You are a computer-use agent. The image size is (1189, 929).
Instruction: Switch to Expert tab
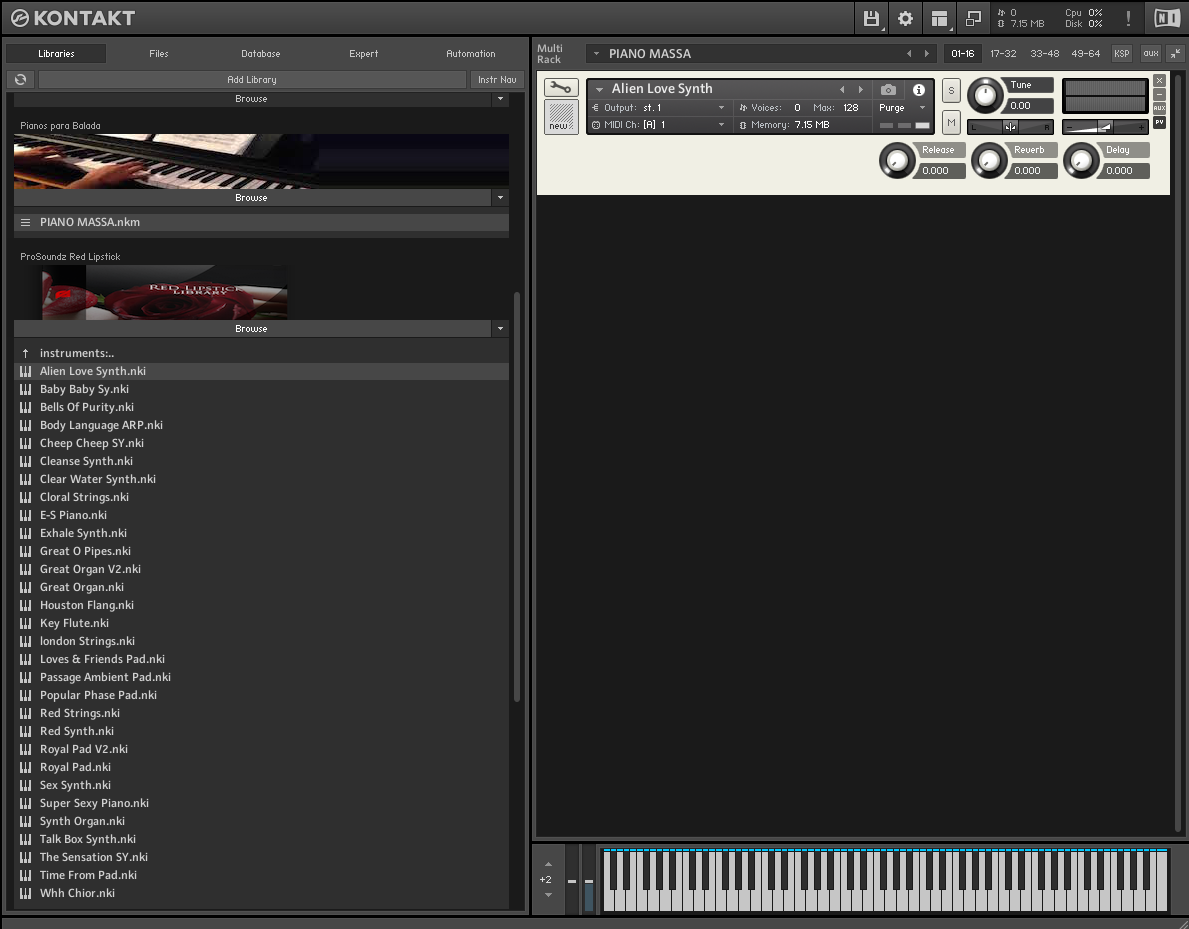click(x=363, y=54)
